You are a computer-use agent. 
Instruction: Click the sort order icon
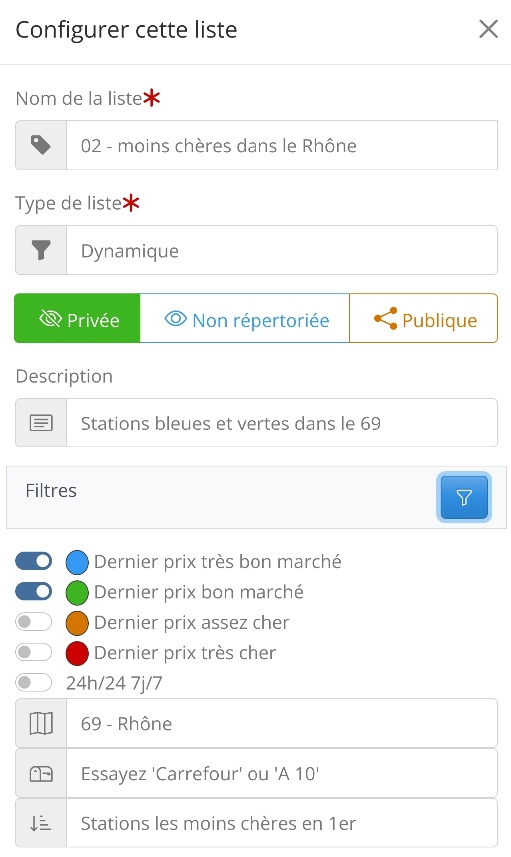[41, 824]
